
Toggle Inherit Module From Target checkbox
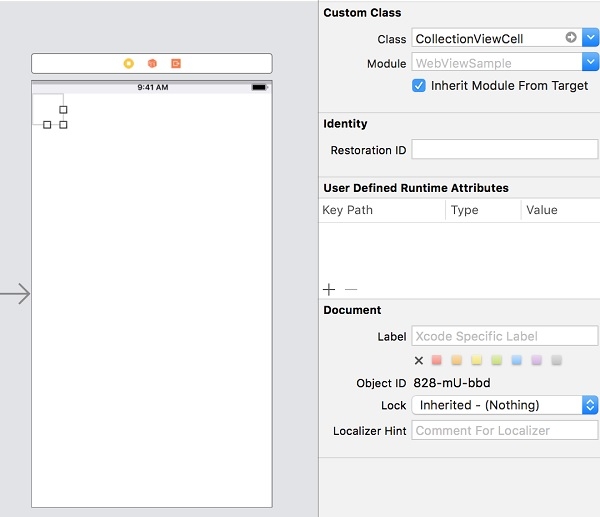[419, 86]
